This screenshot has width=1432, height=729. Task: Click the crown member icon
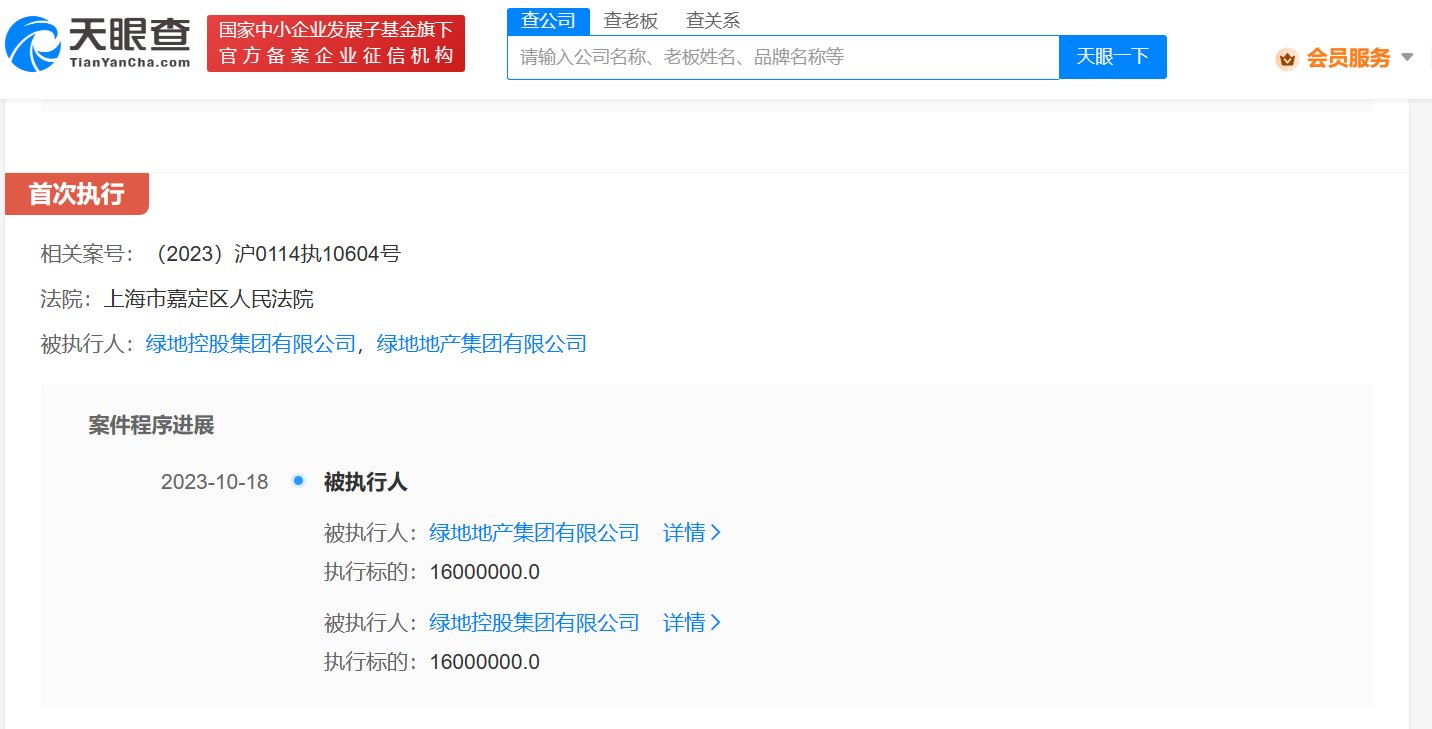click(1287, 59)
